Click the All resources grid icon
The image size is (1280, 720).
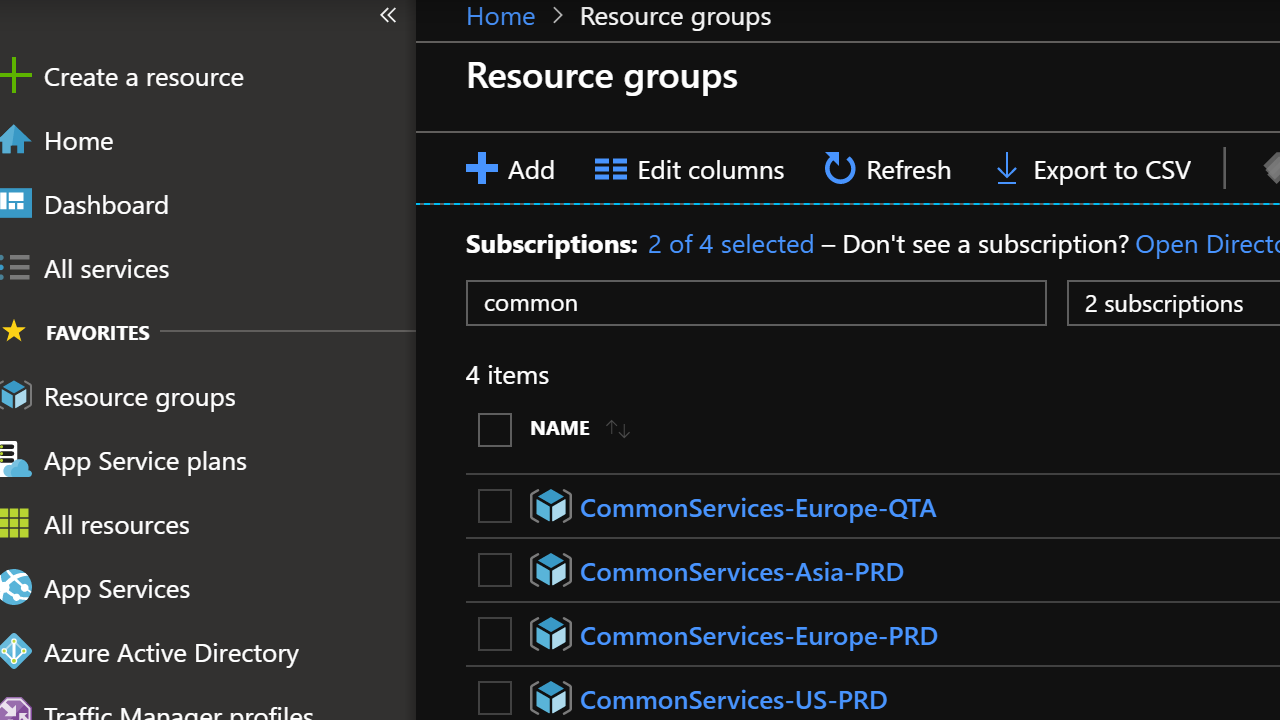[15, 524]
